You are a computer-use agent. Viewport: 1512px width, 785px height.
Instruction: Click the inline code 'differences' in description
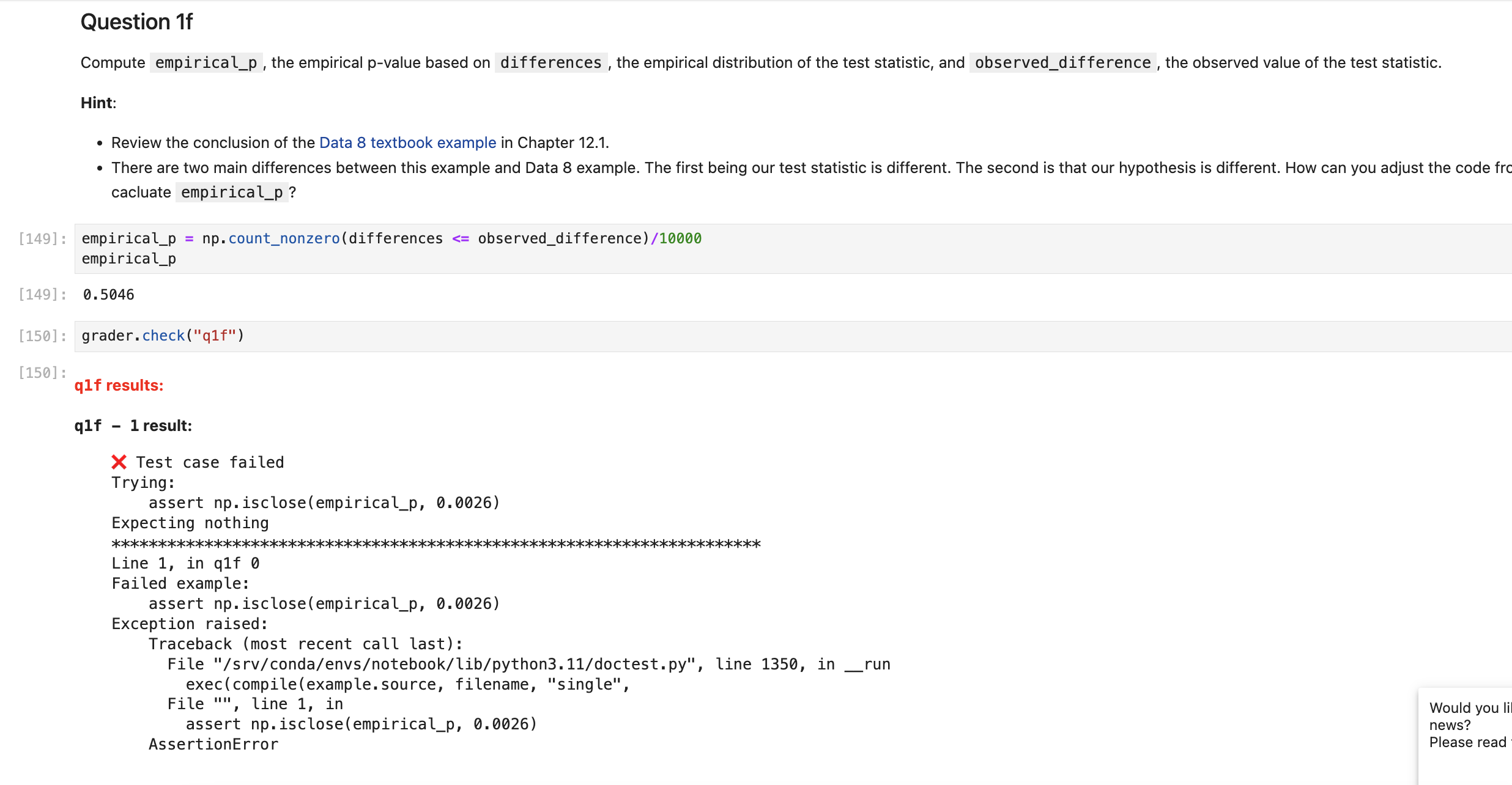click(550, 63)
